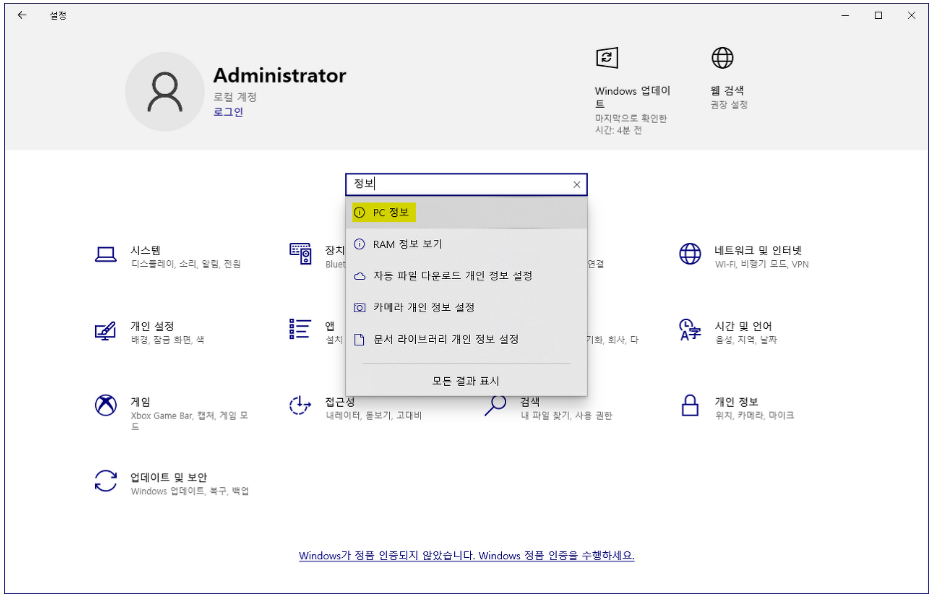Click the 시스템 category title text
930x594 pixels.
145,250
